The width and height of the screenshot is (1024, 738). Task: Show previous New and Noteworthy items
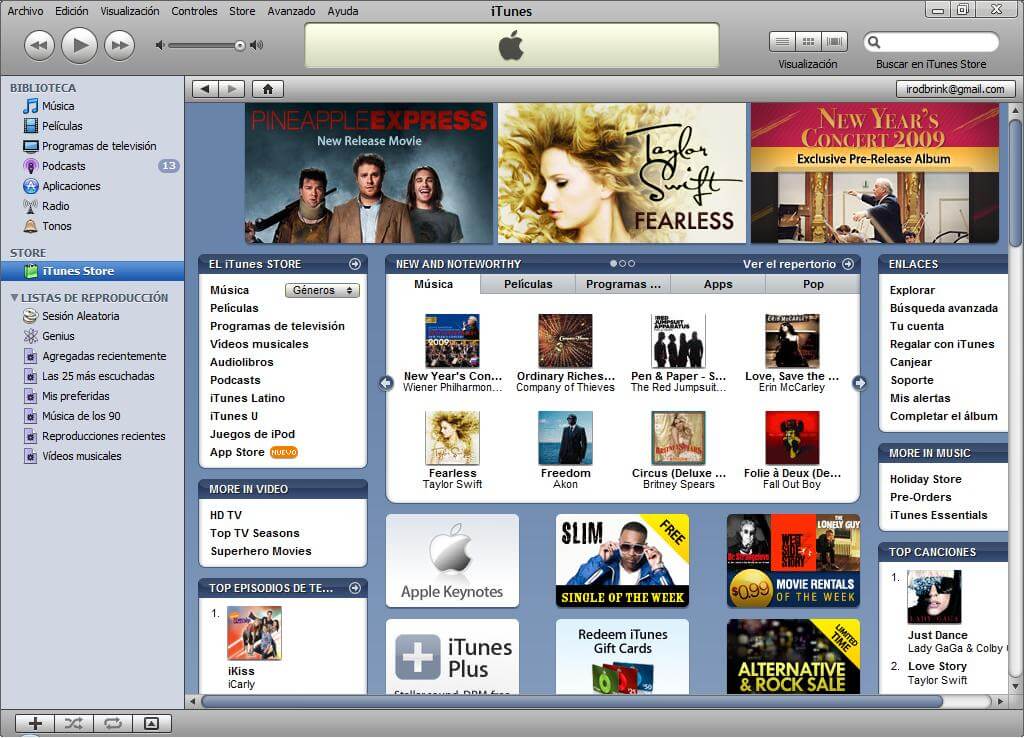pos(387,383)
